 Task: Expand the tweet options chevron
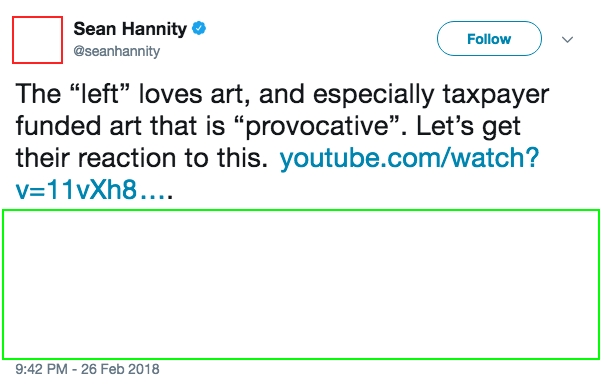567,39
